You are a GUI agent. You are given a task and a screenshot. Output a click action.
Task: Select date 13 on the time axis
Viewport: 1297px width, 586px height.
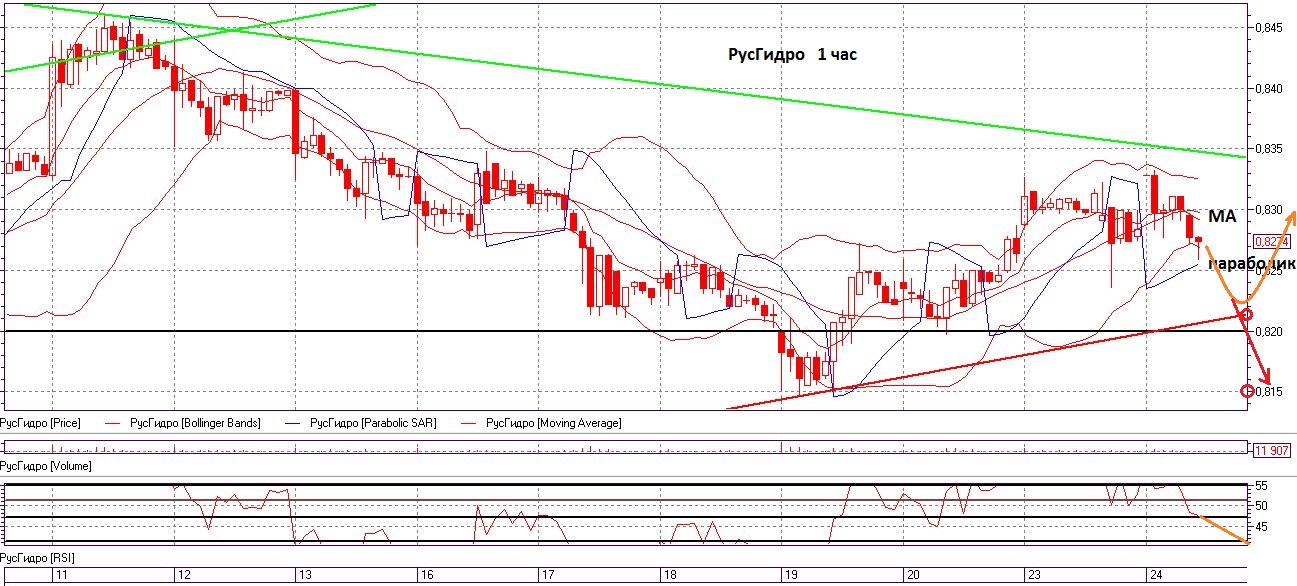coord(305,576)
